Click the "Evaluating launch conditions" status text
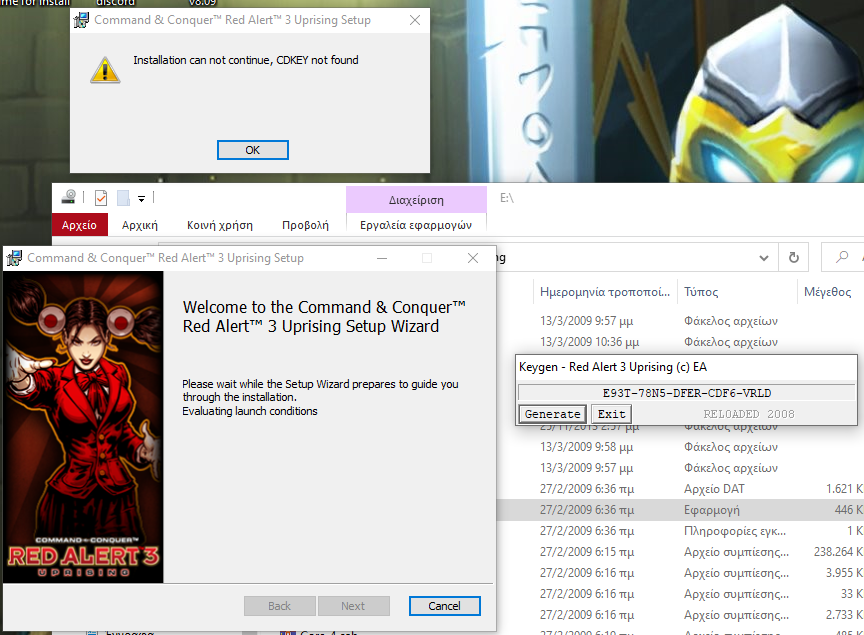This screenshot has width=864, height=635. click(x=250, y=411)
